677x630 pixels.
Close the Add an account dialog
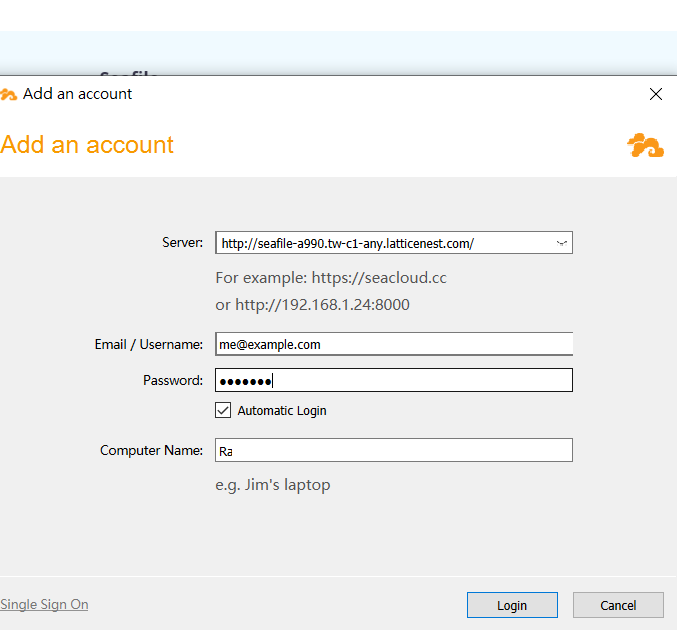pyautogui.click(x=656, y=94)
